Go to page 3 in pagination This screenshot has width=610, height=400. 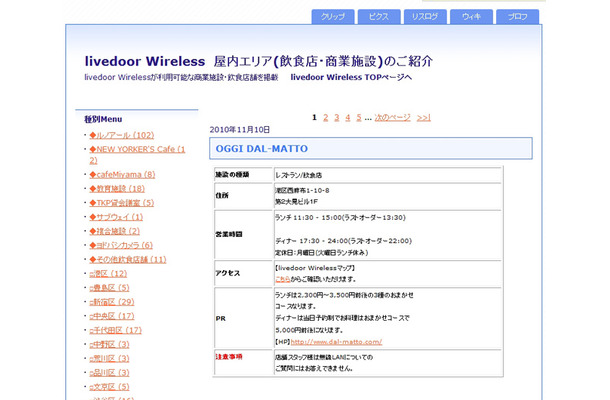(337, 117)
